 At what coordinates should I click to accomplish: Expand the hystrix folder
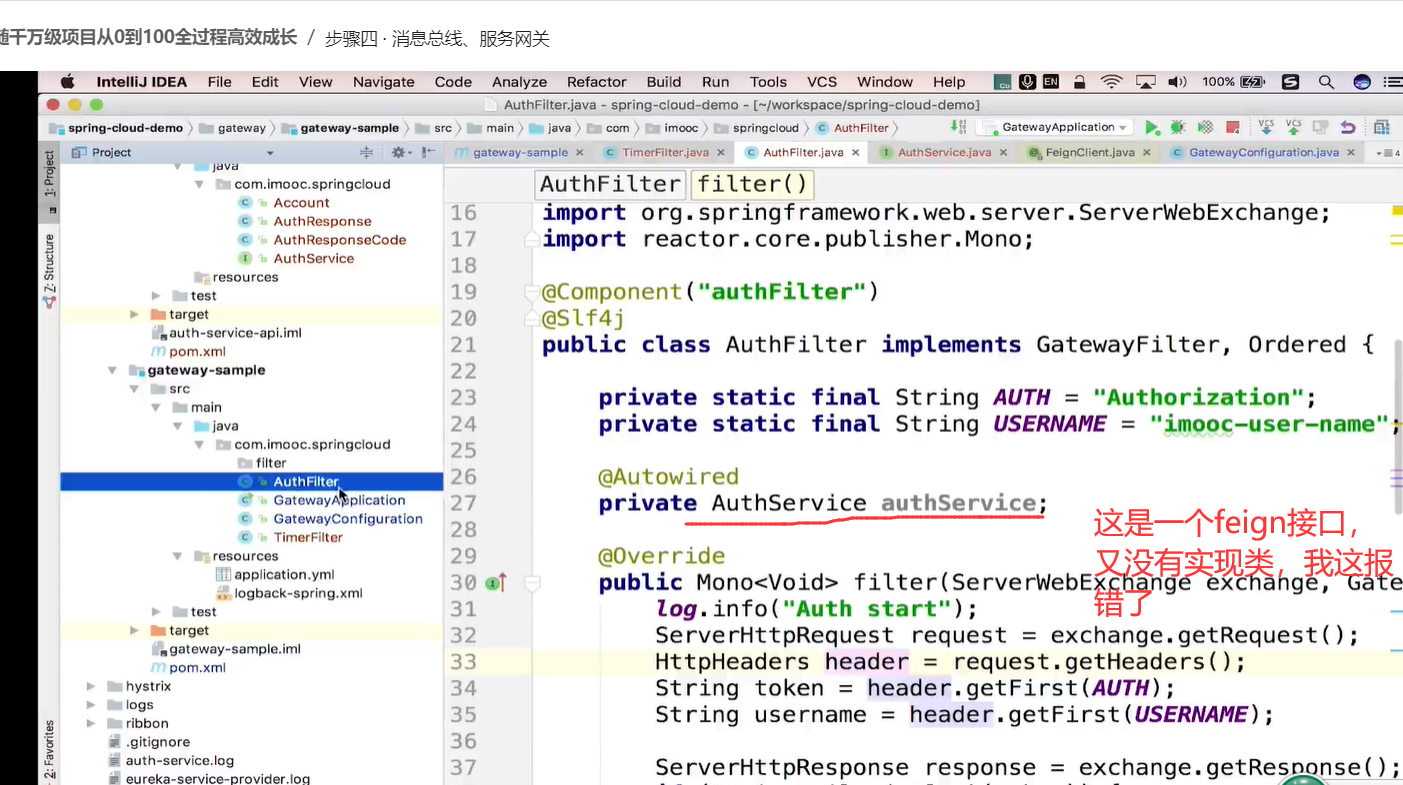click(x=91, y=686)
